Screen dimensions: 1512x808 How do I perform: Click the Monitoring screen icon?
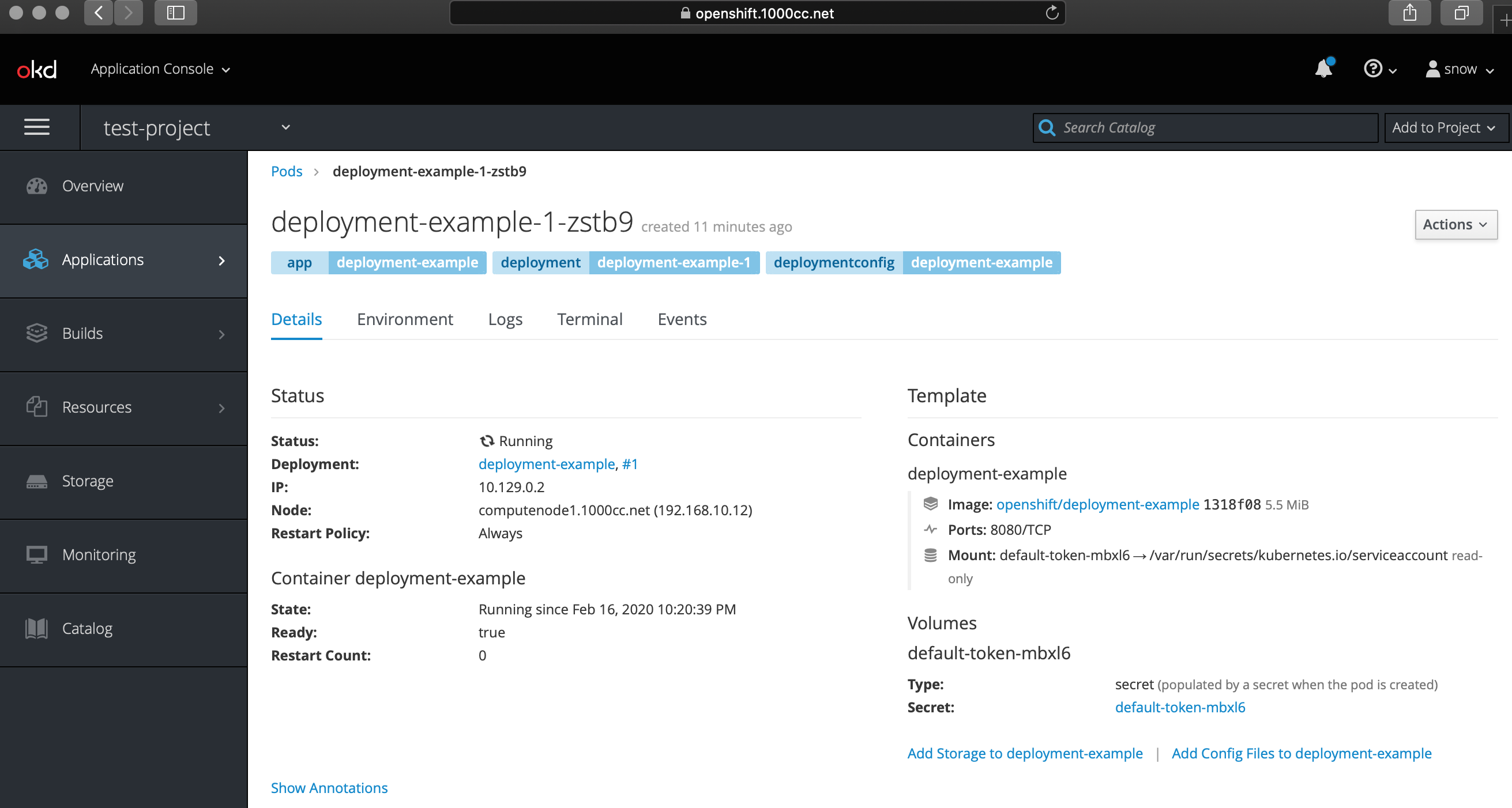point(36,554)
